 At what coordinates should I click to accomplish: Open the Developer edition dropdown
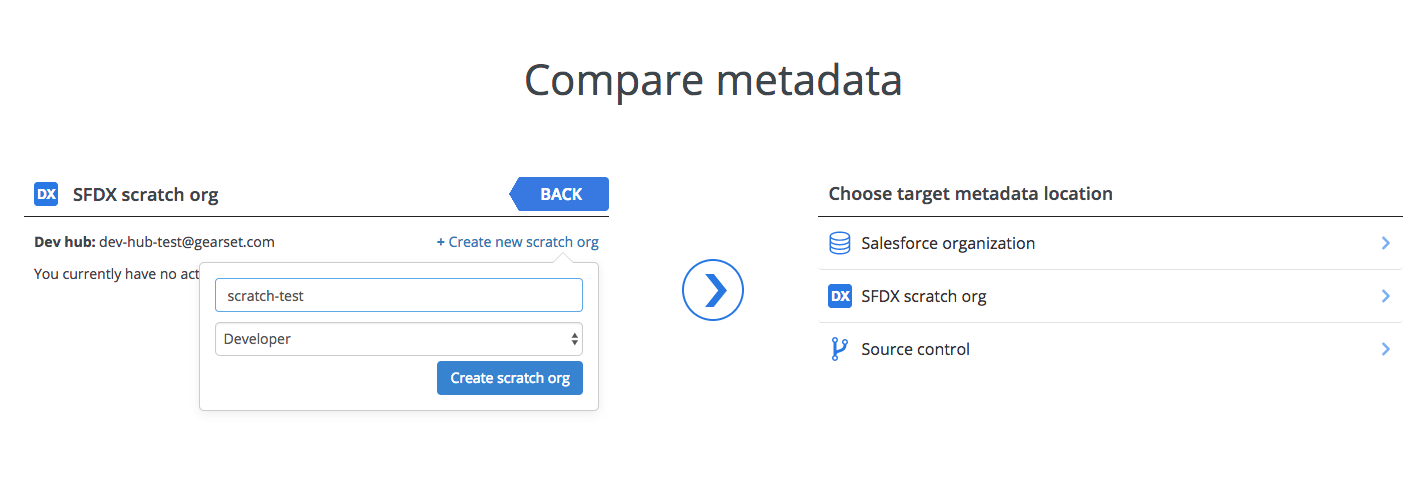[x=398, y=339]
